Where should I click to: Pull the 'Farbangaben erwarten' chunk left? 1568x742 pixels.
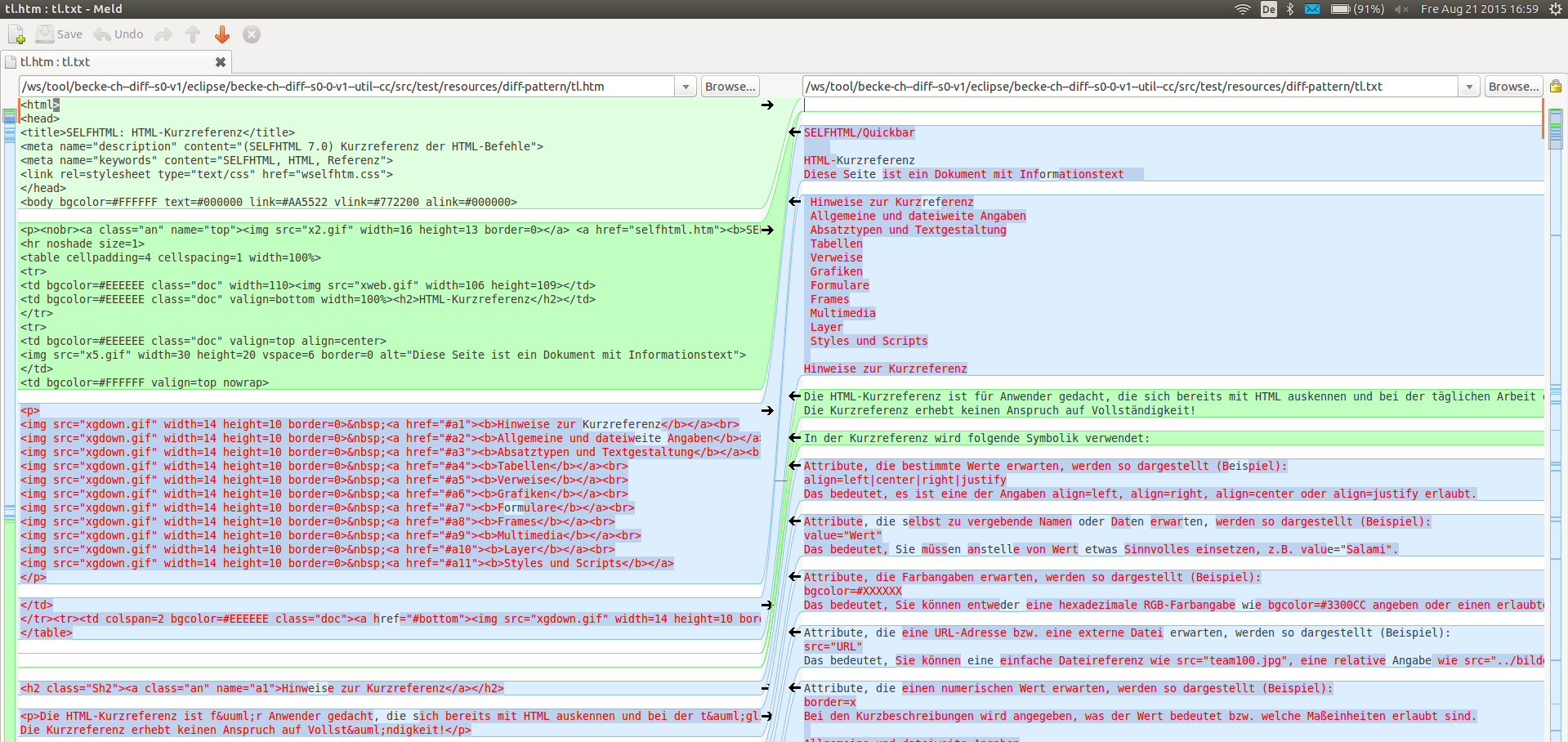click(794, 577)
